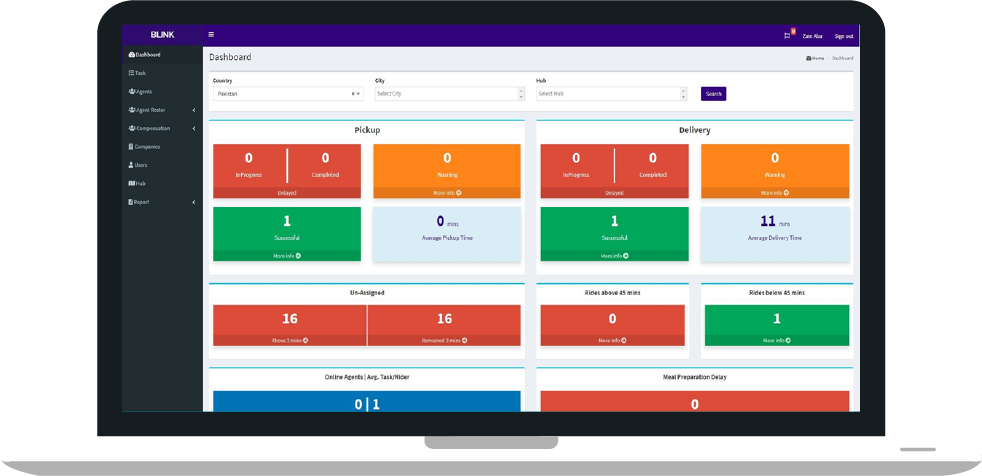Expand the Agent Roster submenu

[193, 110]
